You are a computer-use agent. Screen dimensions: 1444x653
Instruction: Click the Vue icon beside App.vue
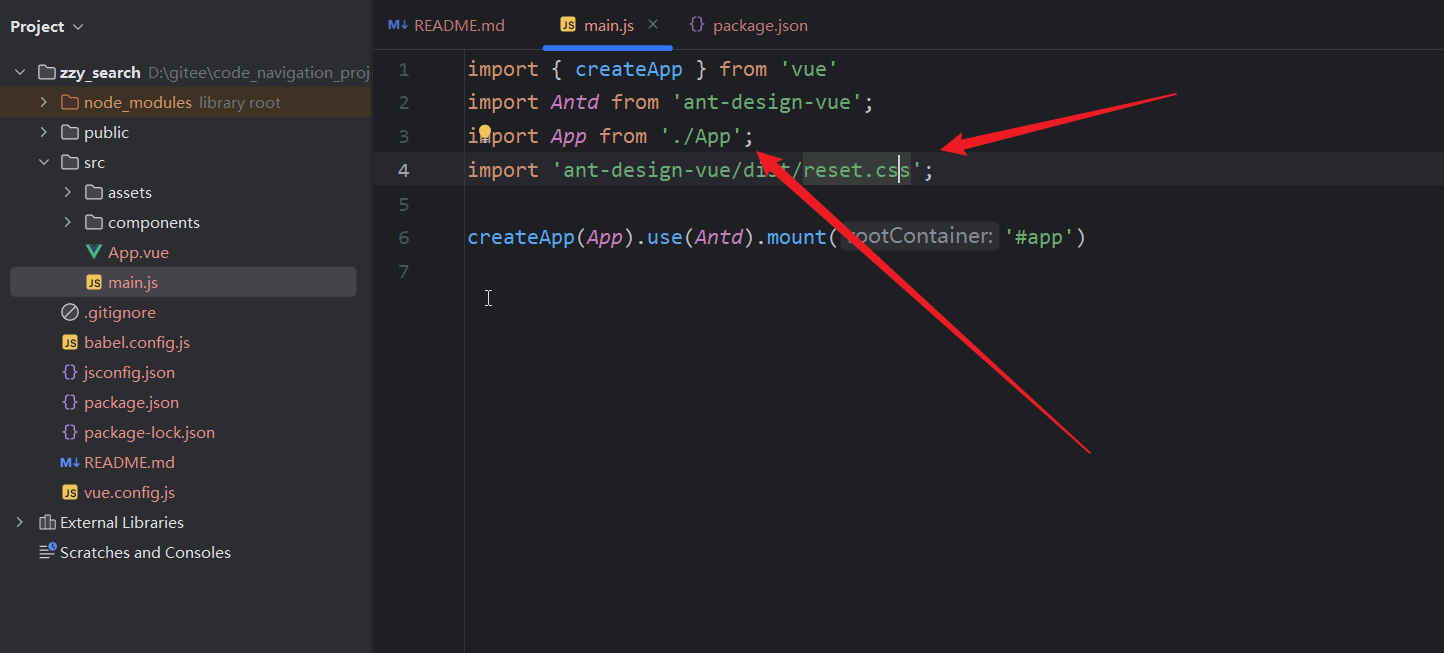point(94,252)
